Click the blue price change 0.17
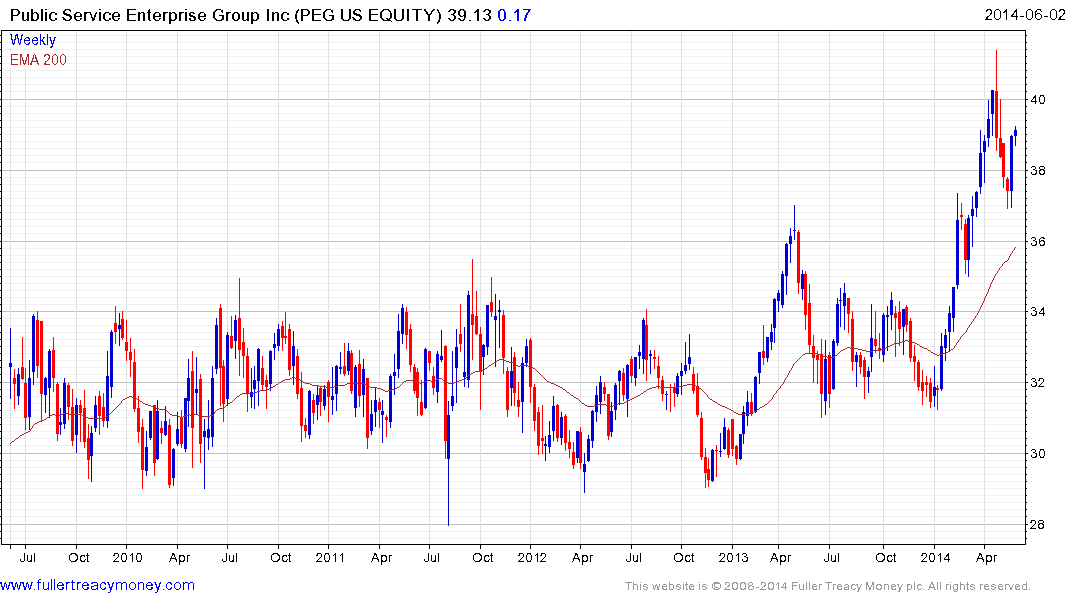Viewport: 1075px width, 600px height. 514,15
